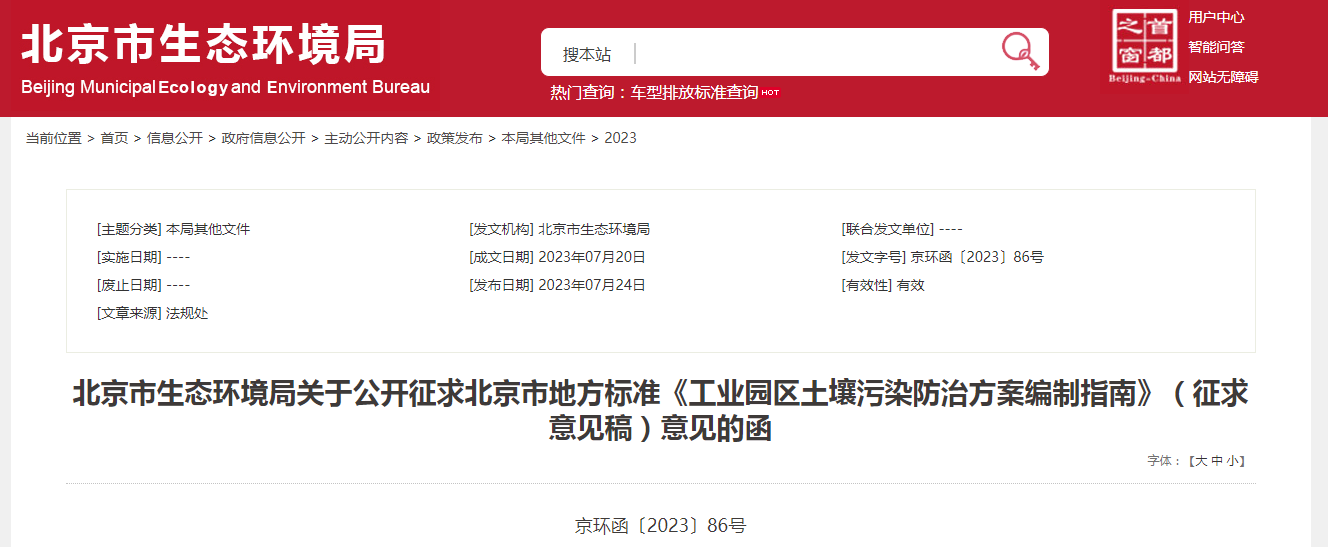The width and height of the screenshot is (1328, 547).
Task: Open 主动公开内容 breadcrumb item
Action: click(366, 138)
